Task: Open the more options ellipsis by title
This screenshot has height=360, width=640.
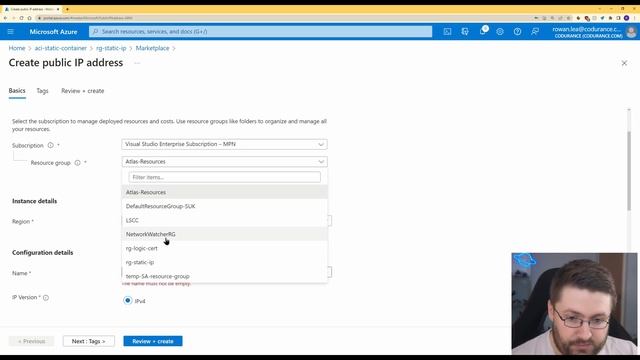Action: [137, 63]
